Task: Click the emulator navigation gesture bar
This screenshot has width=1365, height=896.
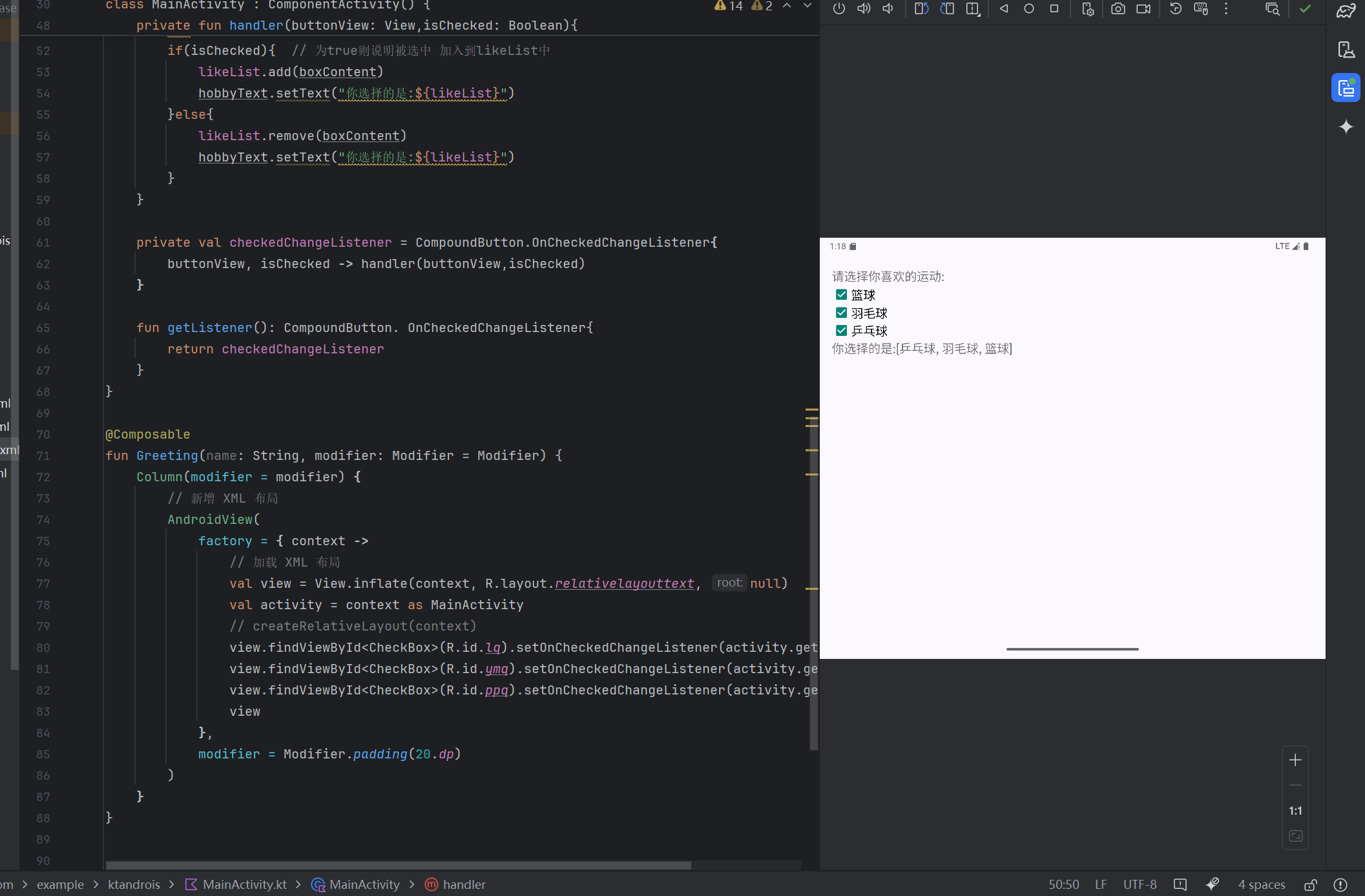Action: pyautogui.click(x=1072, y=649)
